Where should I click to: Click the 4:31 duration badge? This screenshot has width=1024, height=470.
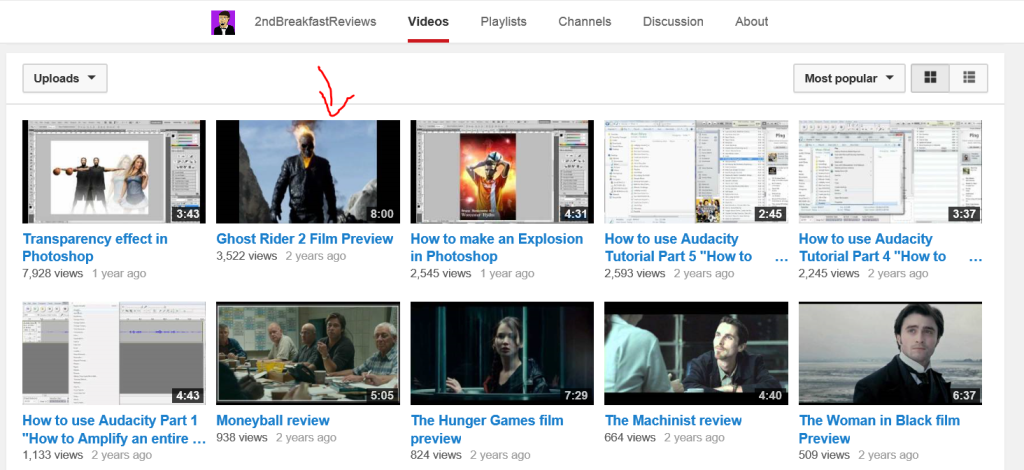(577, 214)
